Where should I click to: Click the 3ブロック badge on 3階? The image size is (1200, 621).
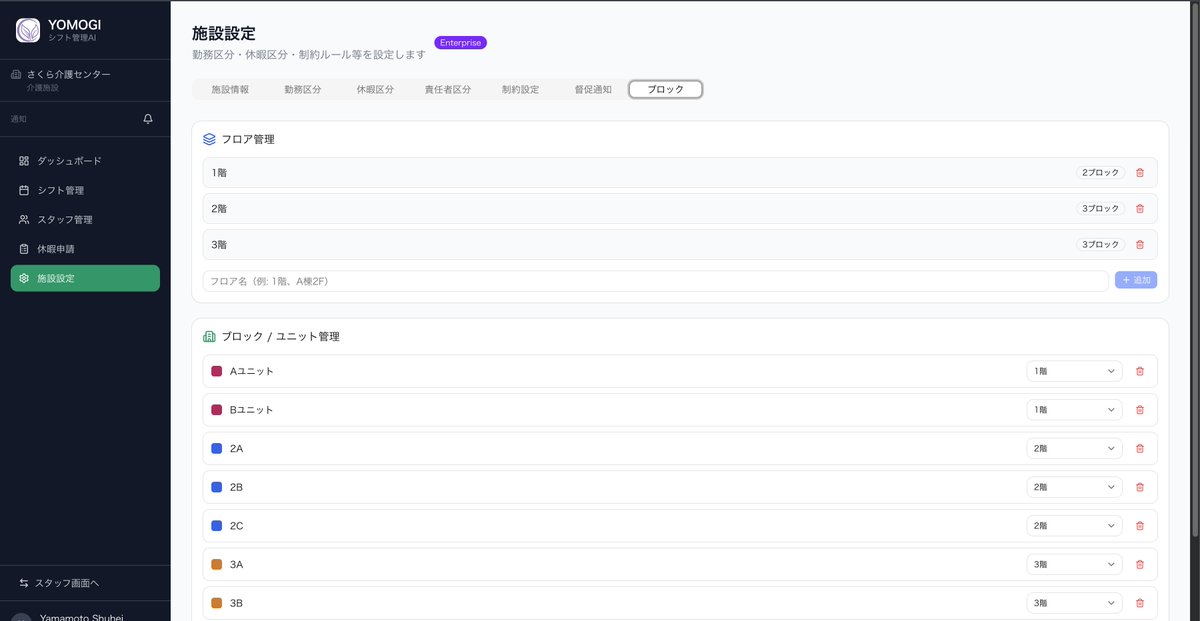click(x=1100, y=245)
